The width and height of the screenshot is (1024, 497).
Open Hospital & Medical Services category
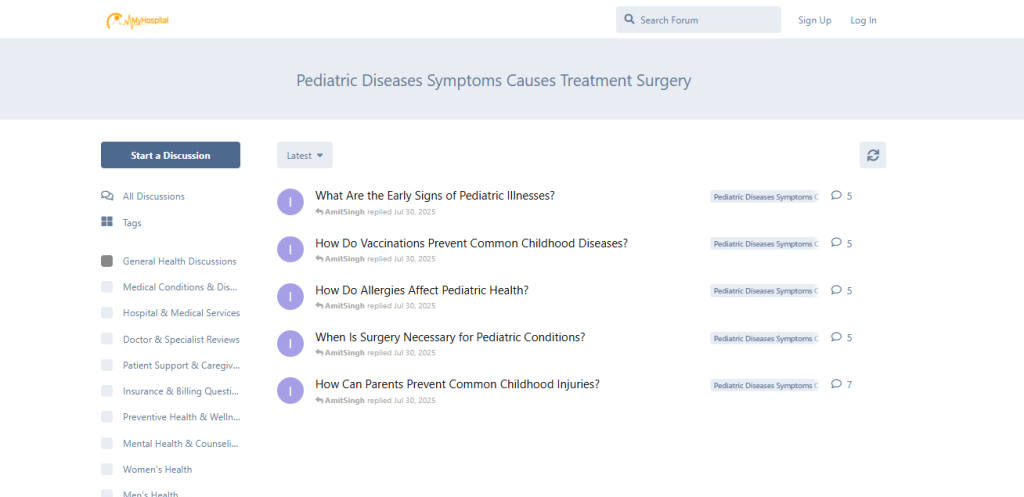click(181, 313)
